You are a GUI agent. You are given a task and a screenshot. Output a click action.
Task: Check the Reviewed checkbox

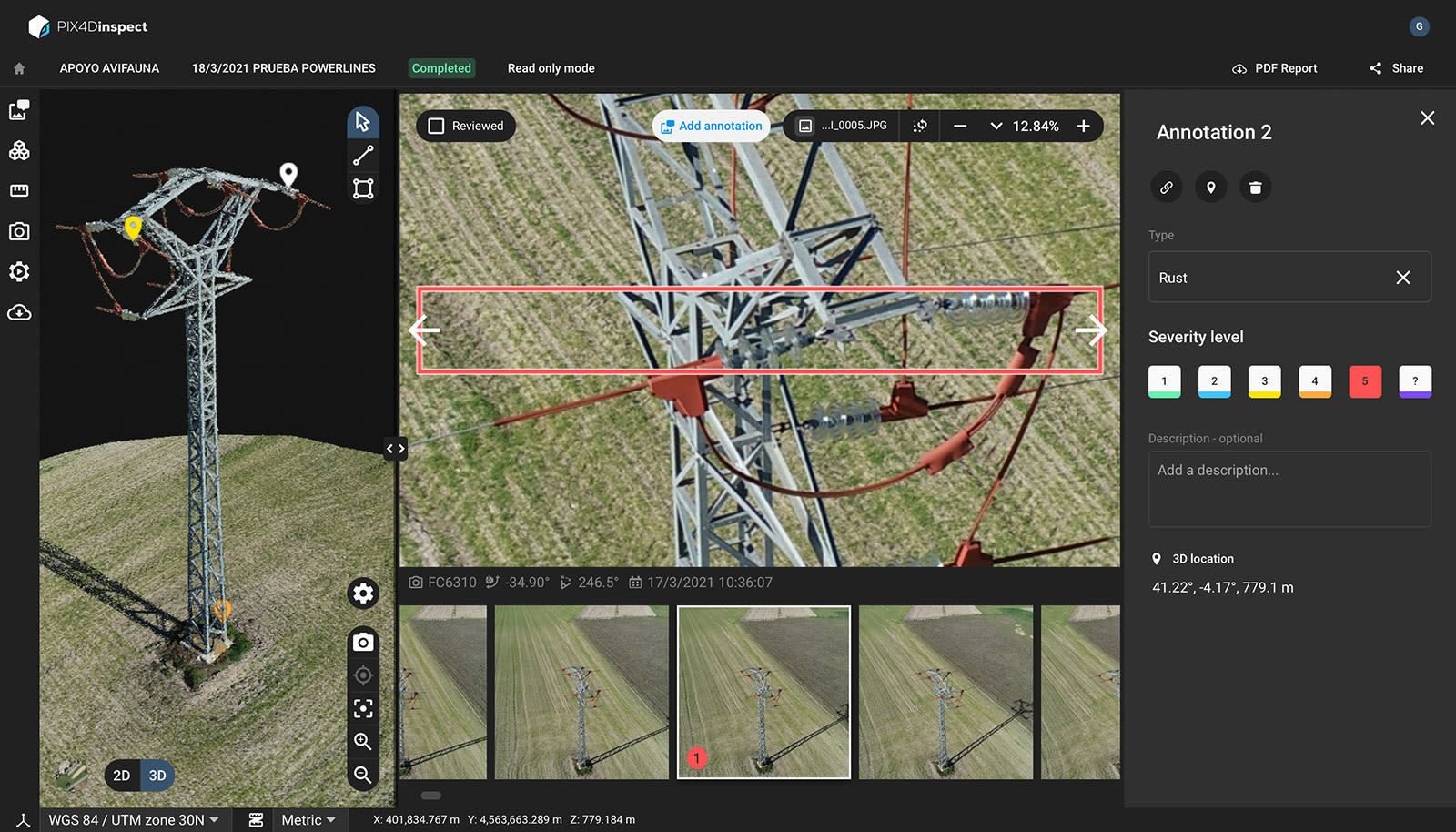[437, 126]
